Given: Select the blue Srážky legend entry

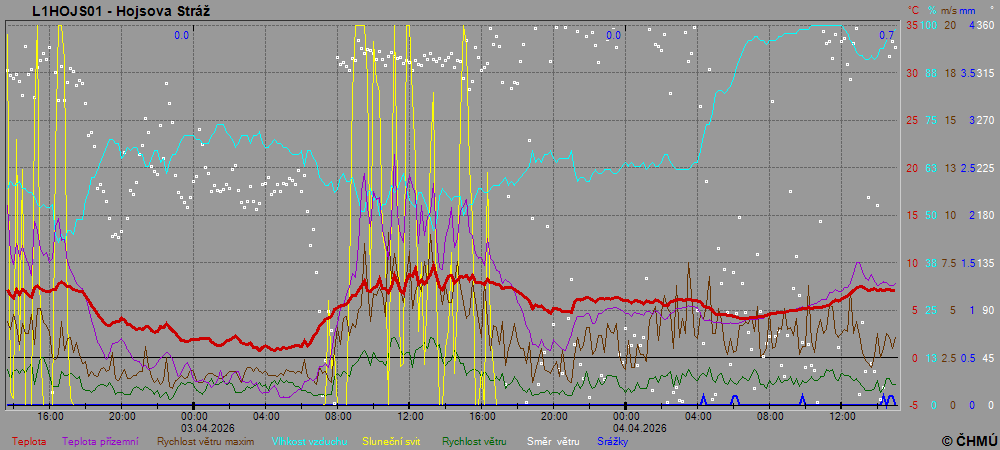Looking at the screenshot, I should [613, 440].
